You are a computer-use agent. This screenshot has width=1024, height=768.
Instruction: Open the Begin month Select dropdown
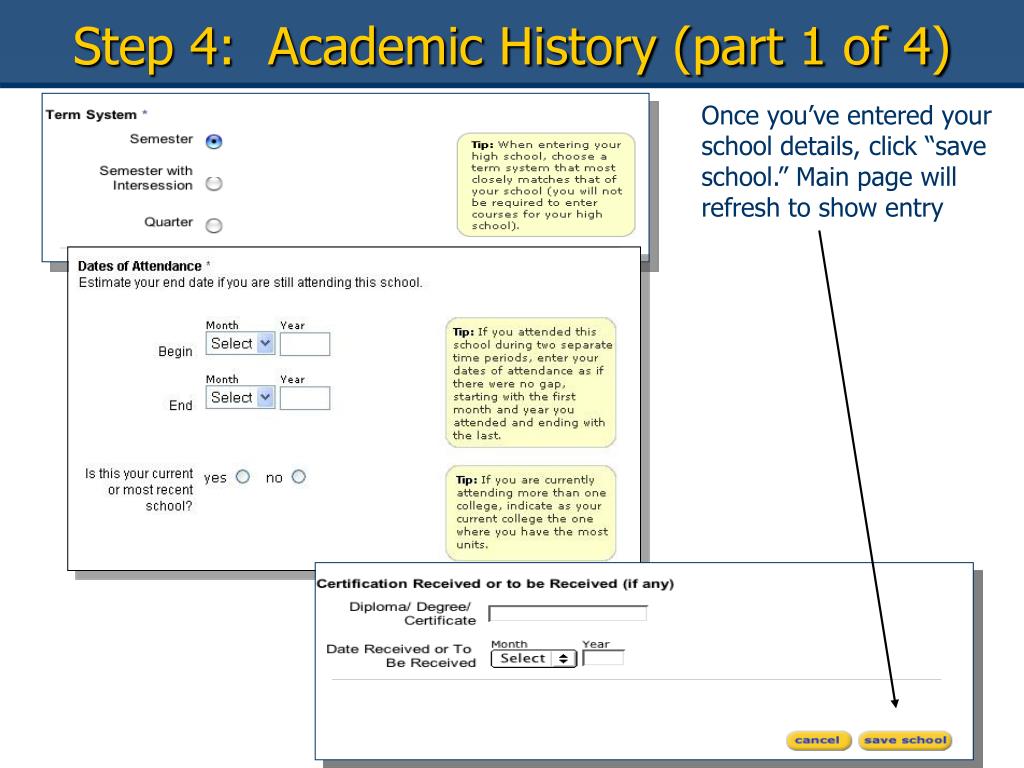pyautogui.click(x=240, y=344)
